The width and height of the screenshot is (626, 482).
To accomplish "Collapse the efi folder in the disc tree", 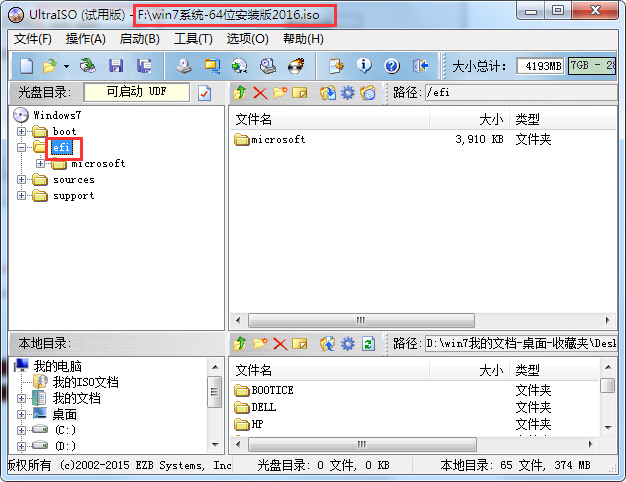I will [21, 147].
